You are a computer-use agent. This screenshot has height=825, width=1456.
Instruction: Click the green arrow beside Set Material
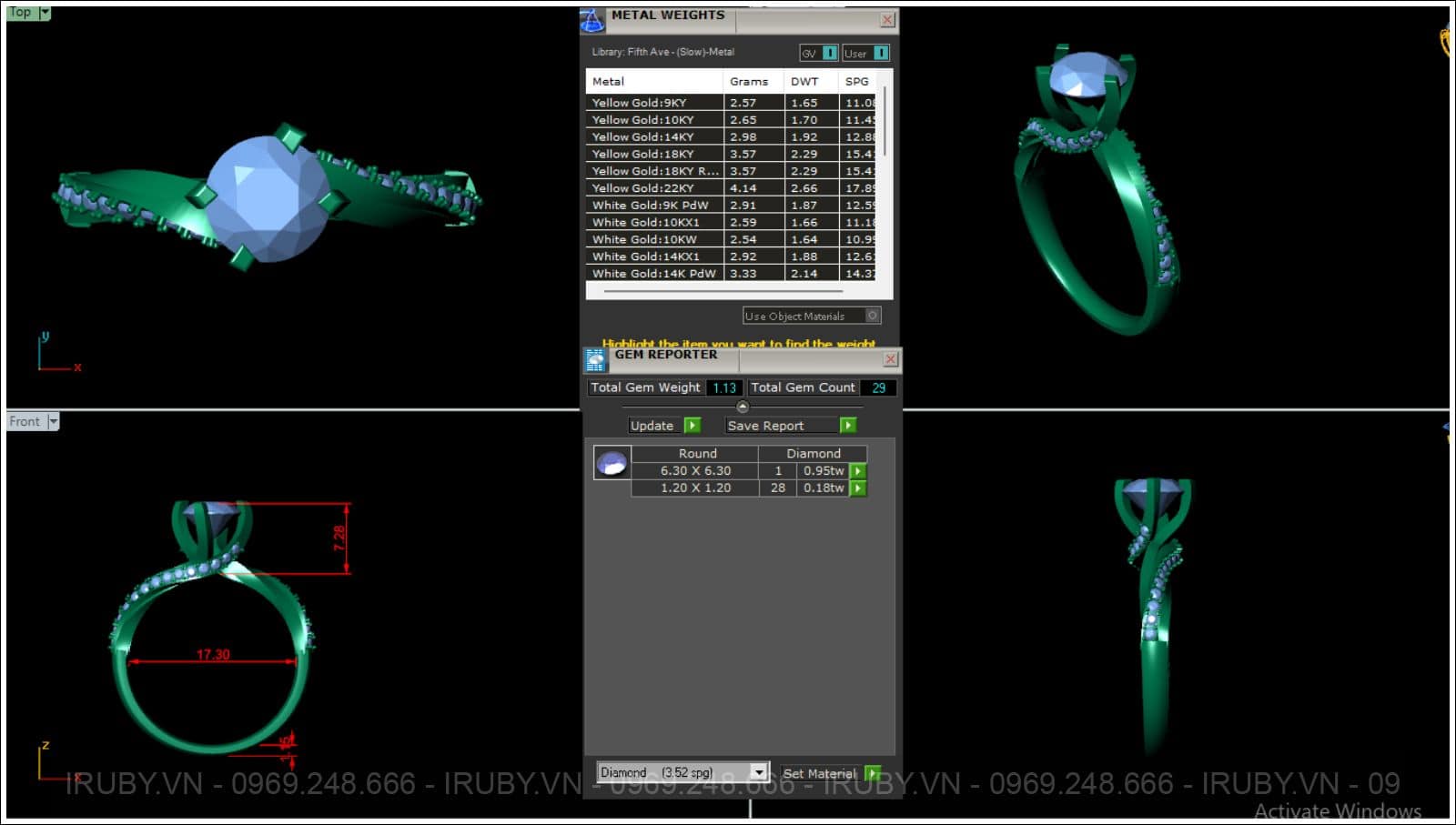[873, 773]
